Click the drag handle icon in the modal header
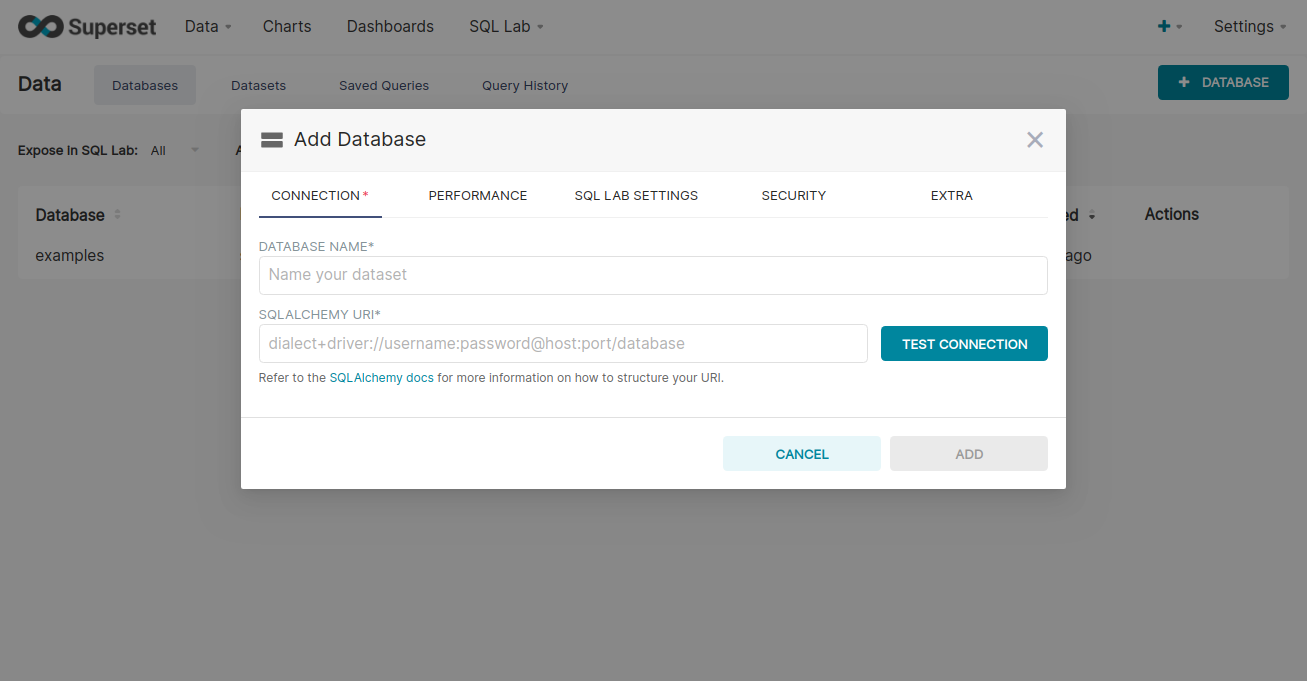Screen dimensions: 1307x681 pyautogui.click(x=271, y=139)
